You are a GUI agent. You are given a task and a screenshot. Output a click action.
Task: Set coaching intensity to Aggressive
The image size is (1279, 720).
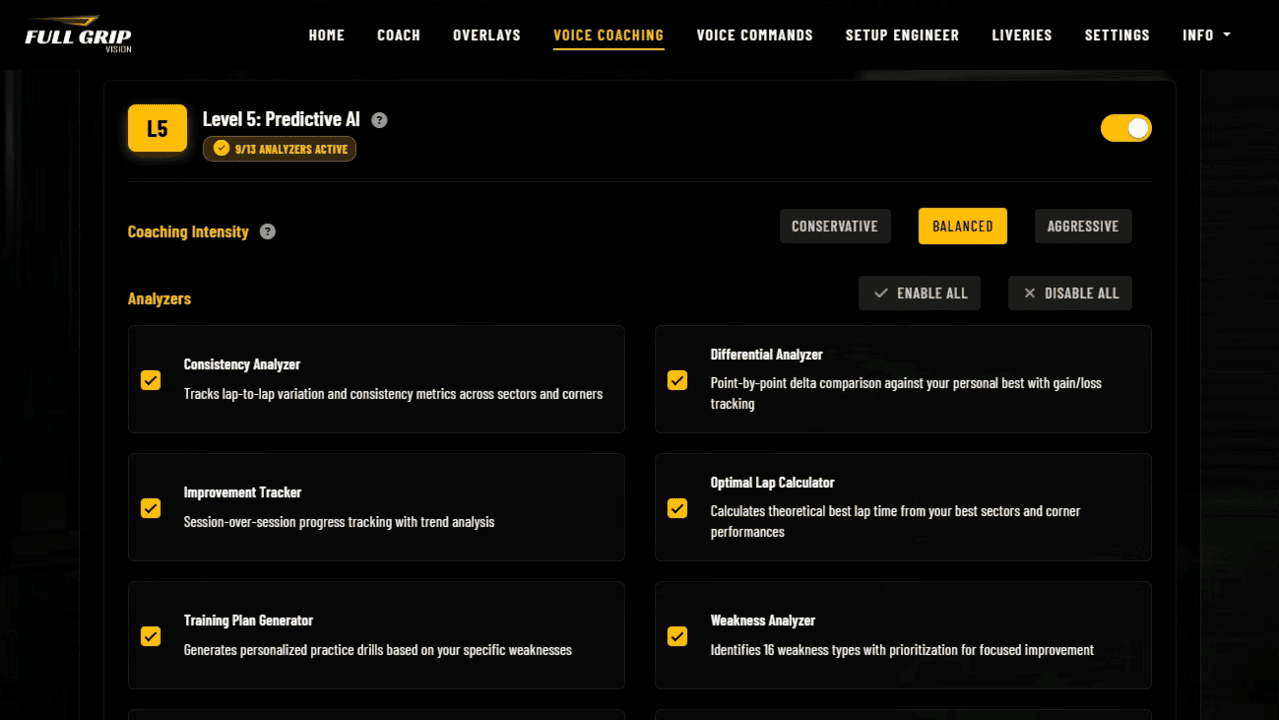(x=1083, y=226)
